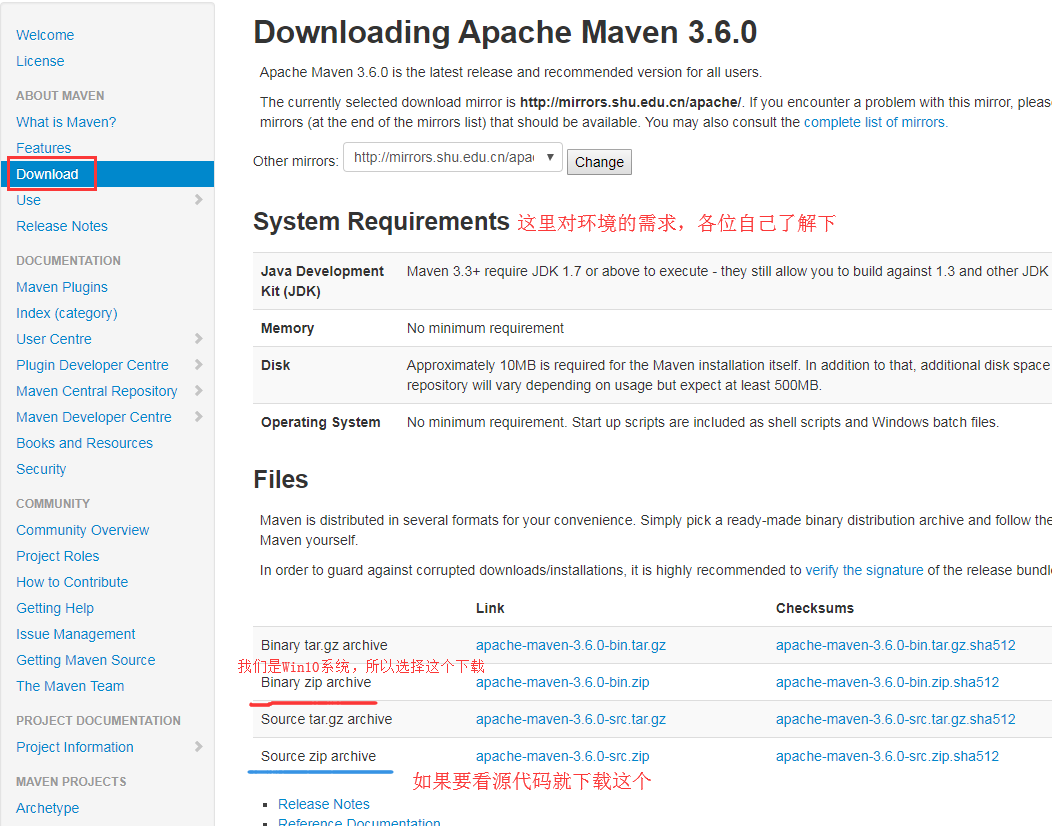This screenshot has width=1052, height=826.
Task: Open the How to Contribute link
Action: click(x=72, y=582)
